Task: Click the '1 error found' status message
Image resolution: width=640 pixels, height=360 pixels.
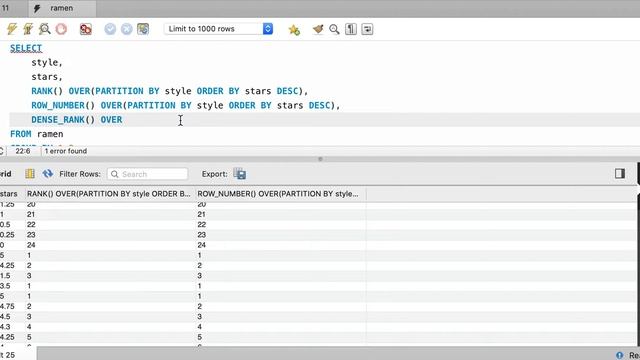Action: [66, 151]
